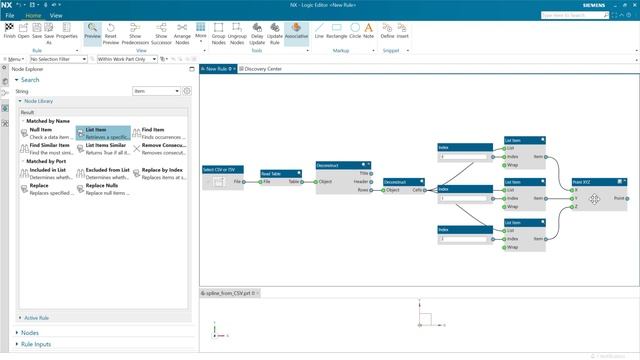
Task: Select Remove Consecutive node in results
Action: (x=160, y=149)
